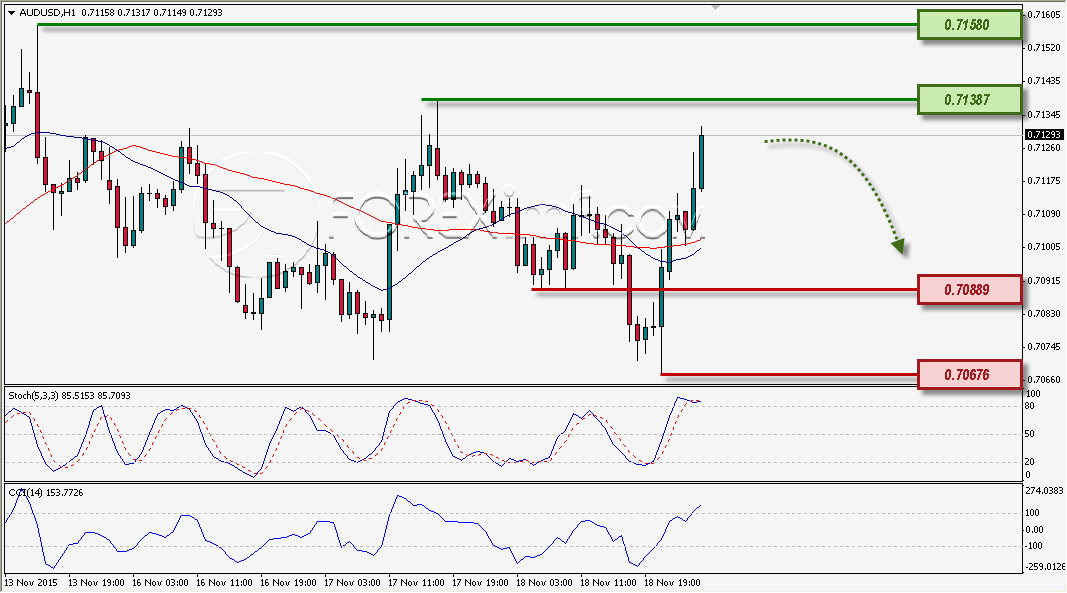Click 0.71005 on the price axis
1067x593 pixels.
pyautogui.click(x=1044, y=247)
